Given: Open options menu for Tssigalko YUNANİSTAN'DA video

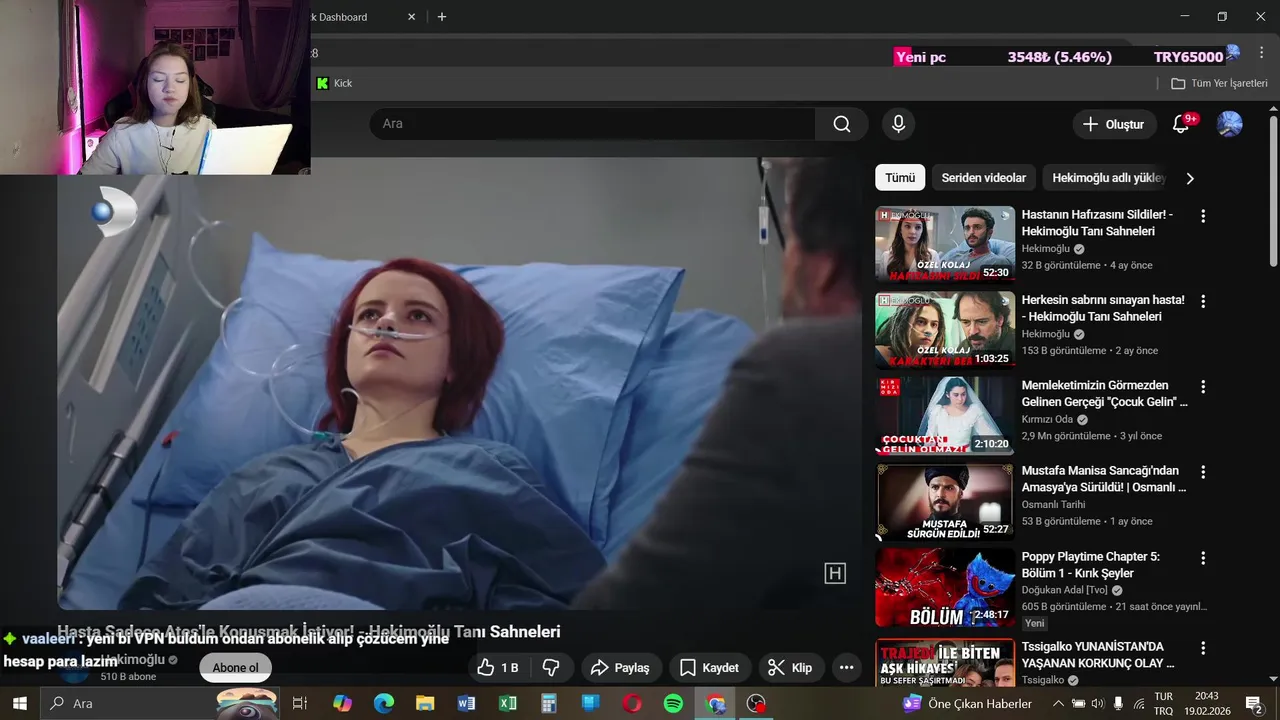Looking at the screenshot, I should [1203, 648].
